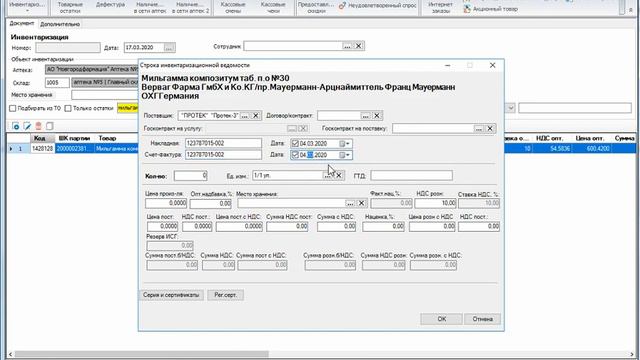This screenshot has width=640, height=360.
Task: Open calendar icon of Накладная date
Action: pos(342,144)
